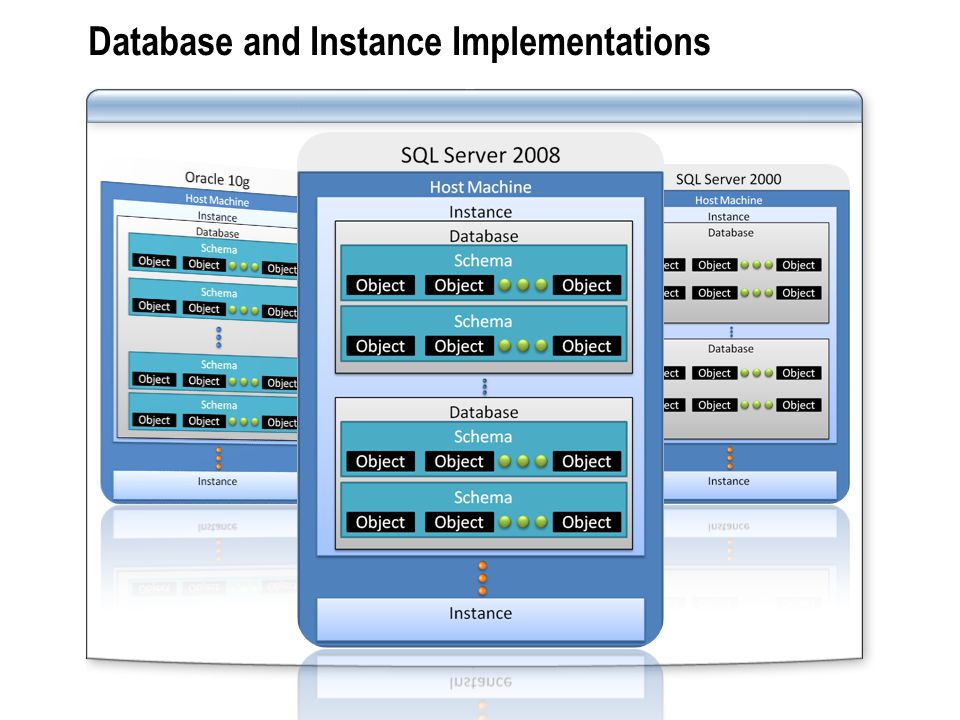
Task: Click the orange dots above SQL Server 2000's bottom Instance
Action: pos(730,458)
